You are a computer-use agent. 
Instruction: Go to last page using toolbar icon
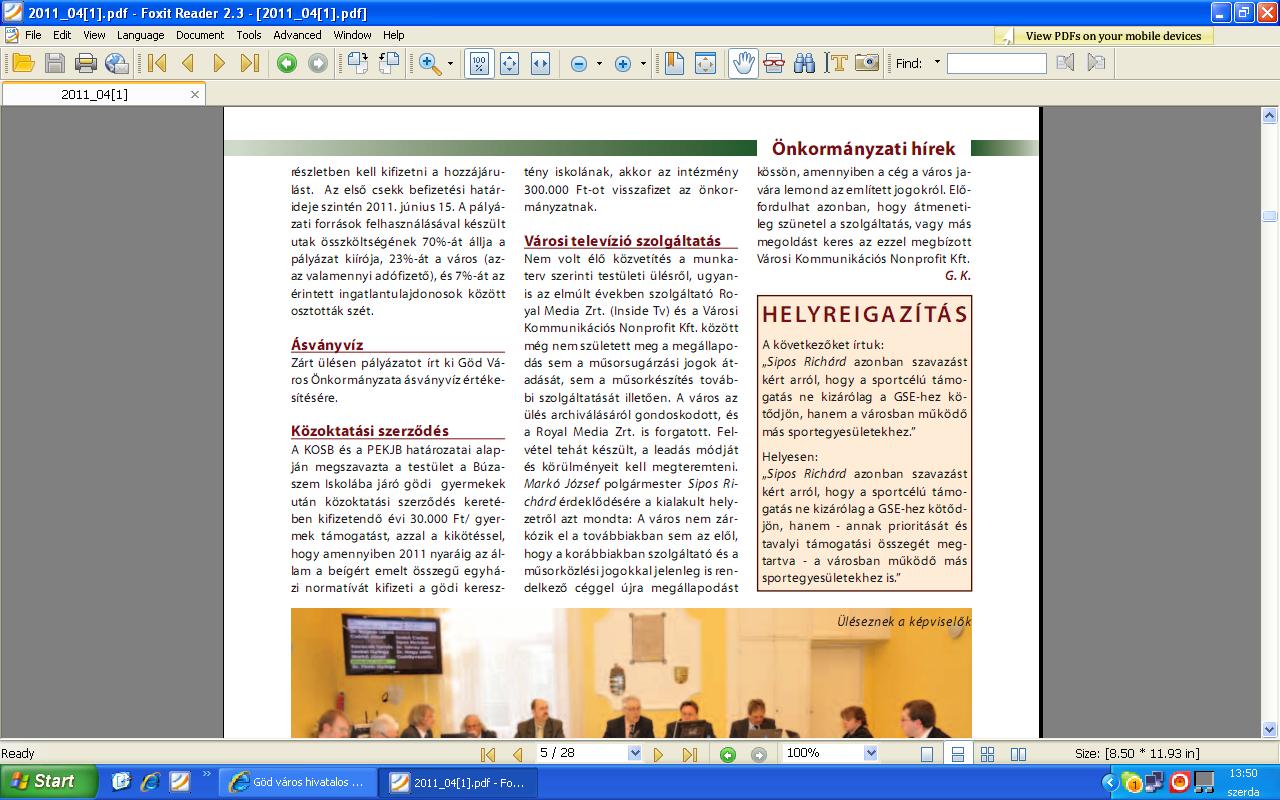(x=249, y=64)
